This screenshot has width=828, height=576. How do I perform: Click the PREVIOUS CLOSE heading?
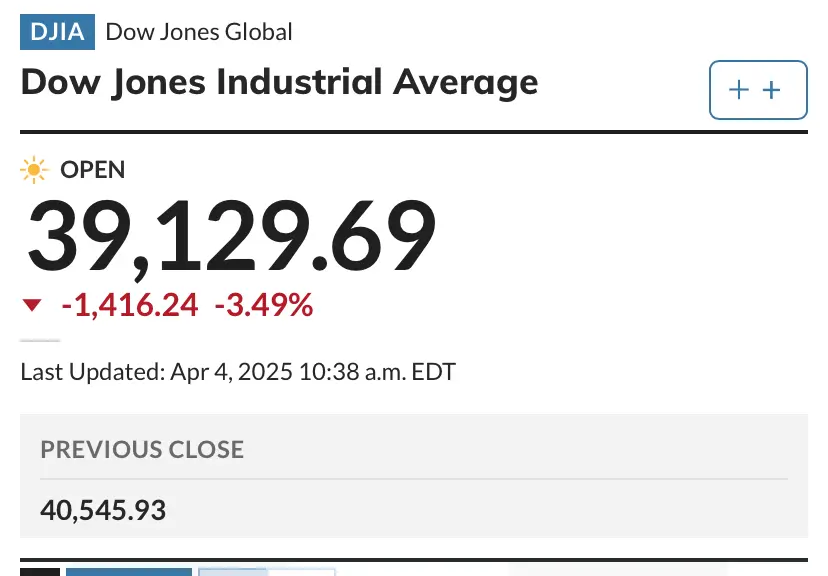click(x=142, y=449)
